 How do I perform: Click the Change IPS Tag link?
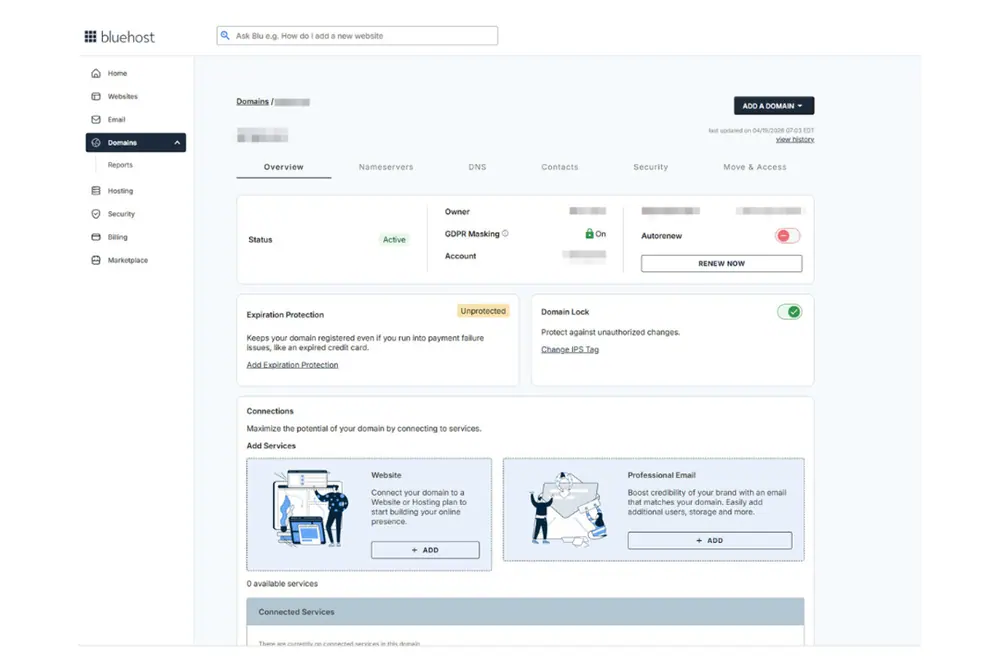570,349
